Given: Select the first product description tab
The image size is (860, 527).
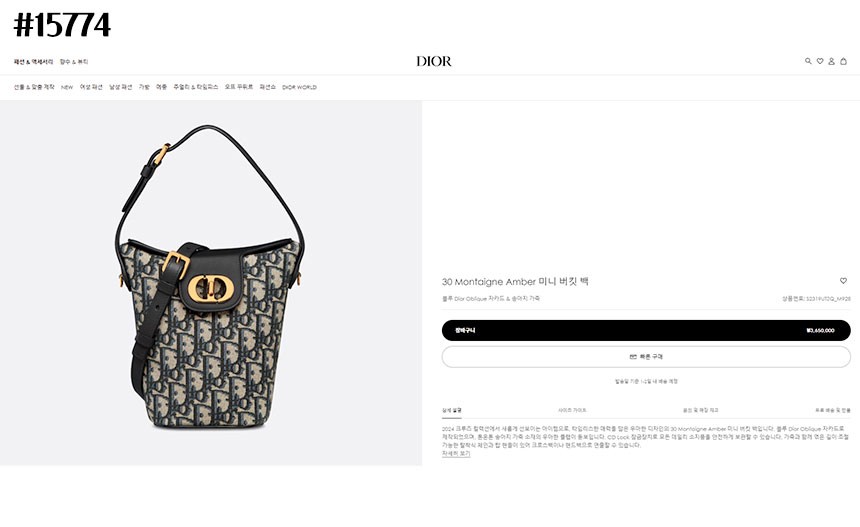Looking at the screenshot, I should [x=452, y=410].
